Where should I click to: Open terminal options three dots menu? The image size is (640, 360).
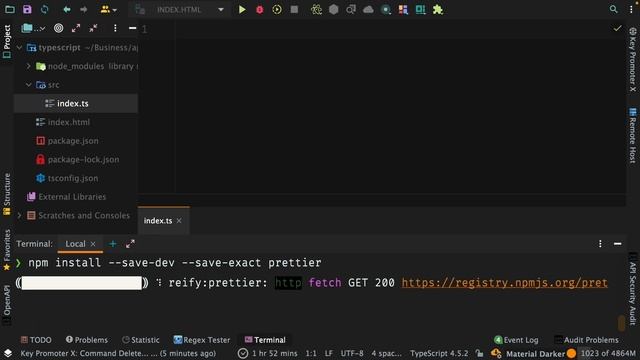point(600,244)
